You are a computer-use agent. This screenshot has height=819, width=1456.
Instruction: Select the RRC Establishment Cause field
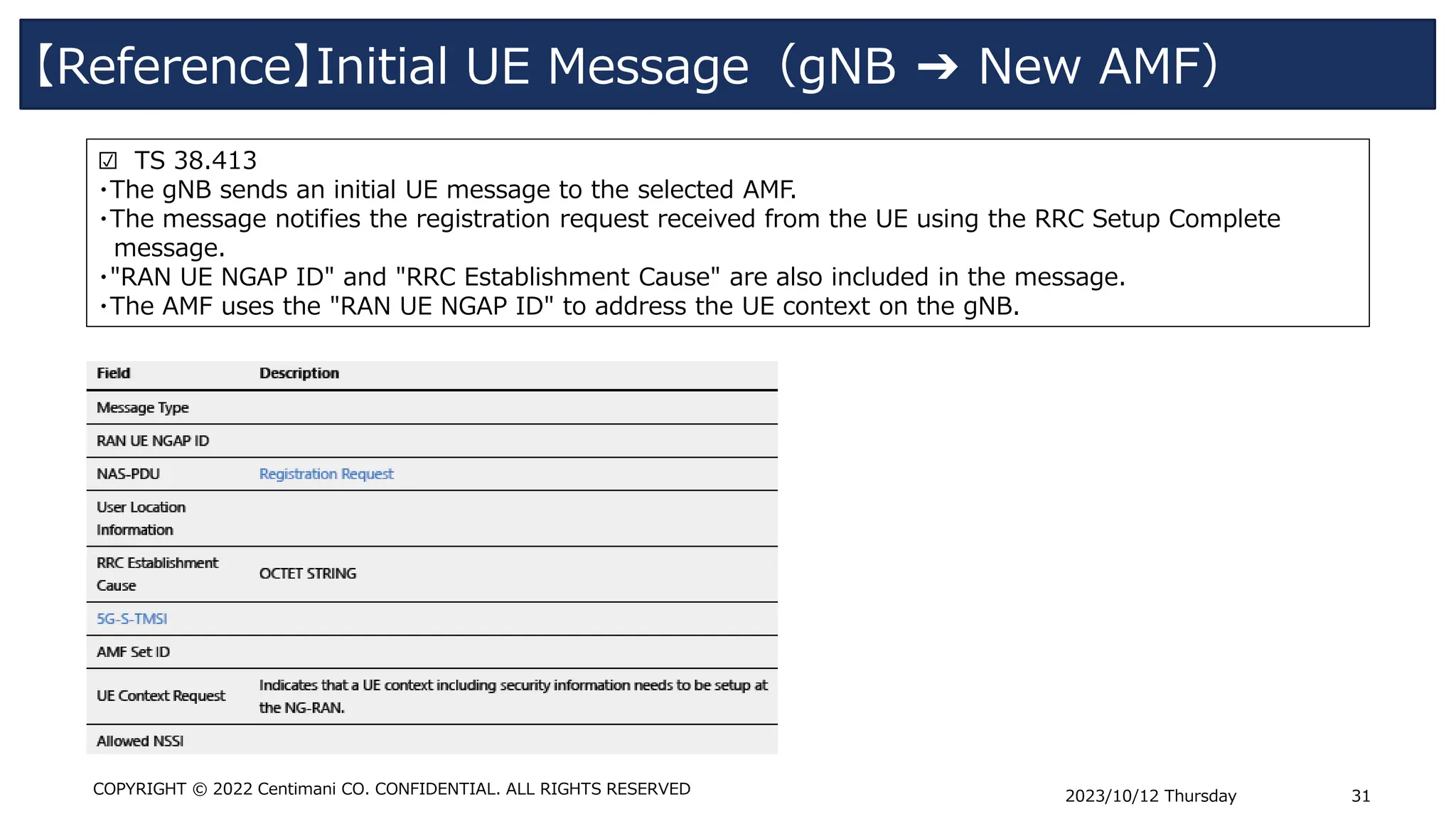click(x=157, y=574)
